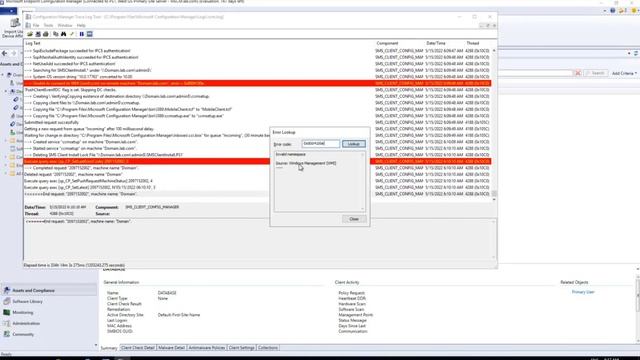Toggle the Show/Hide Details pane icon
The height and width of the screenshot is (360, 640).
coord(90,34)
